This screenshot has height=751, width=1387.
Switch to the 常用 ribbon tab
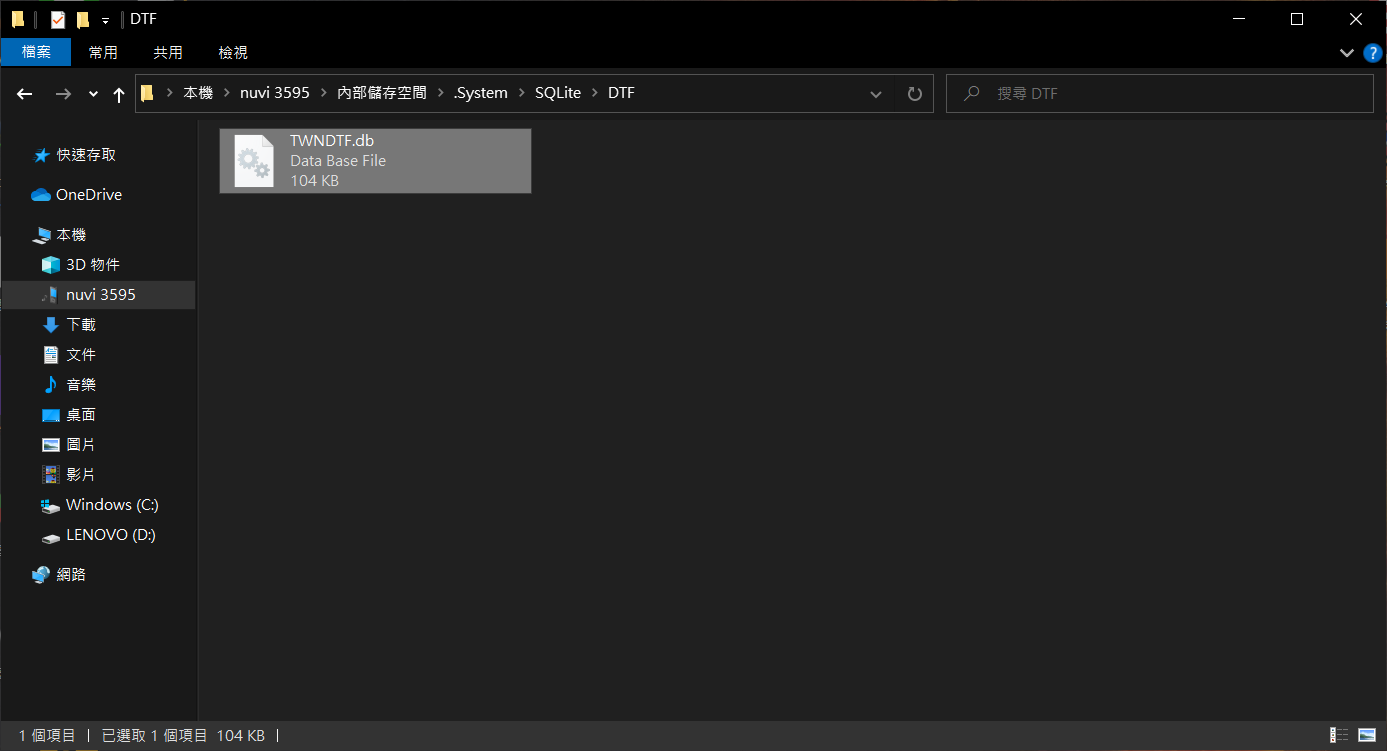[103, 52]
